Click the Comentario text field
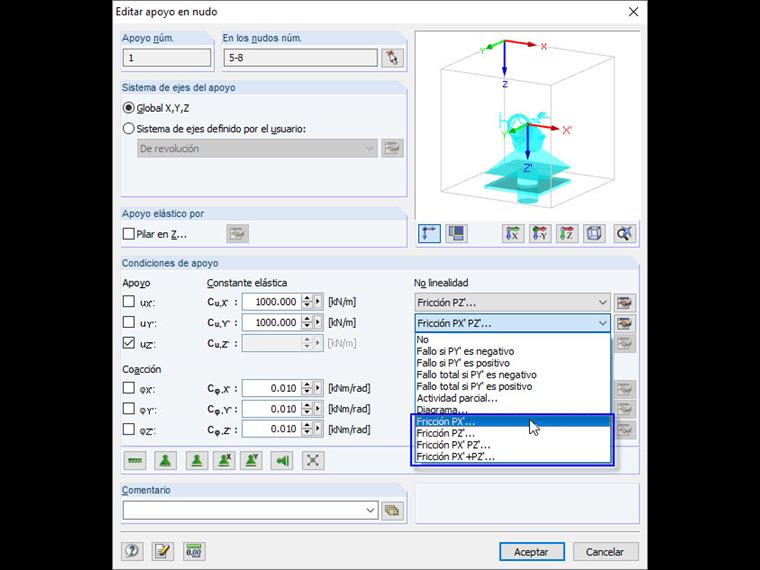The width and height of the screenshot is (760, 570). 244,510
